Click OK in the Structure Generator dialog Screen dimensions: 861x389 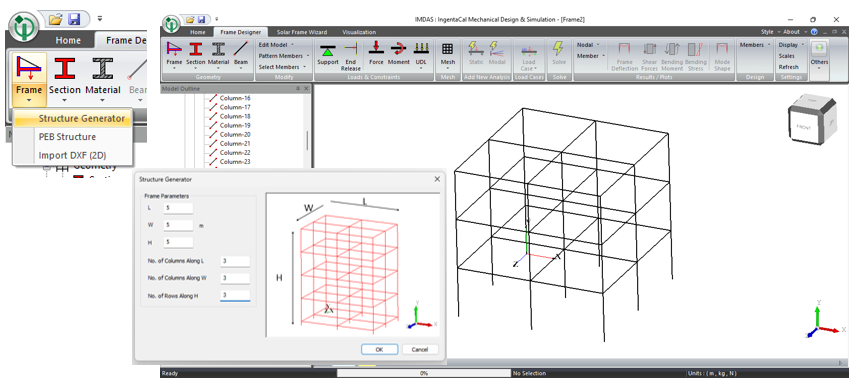pos(379,349)
